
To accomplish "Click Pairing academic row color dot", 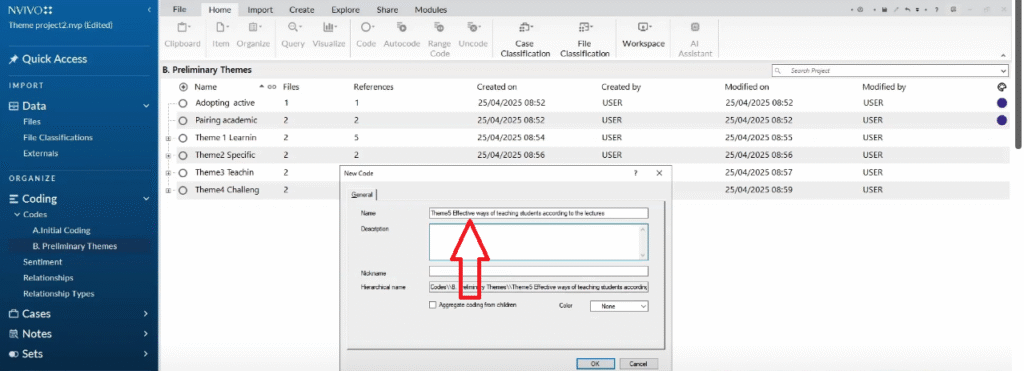I will 1002,120.
